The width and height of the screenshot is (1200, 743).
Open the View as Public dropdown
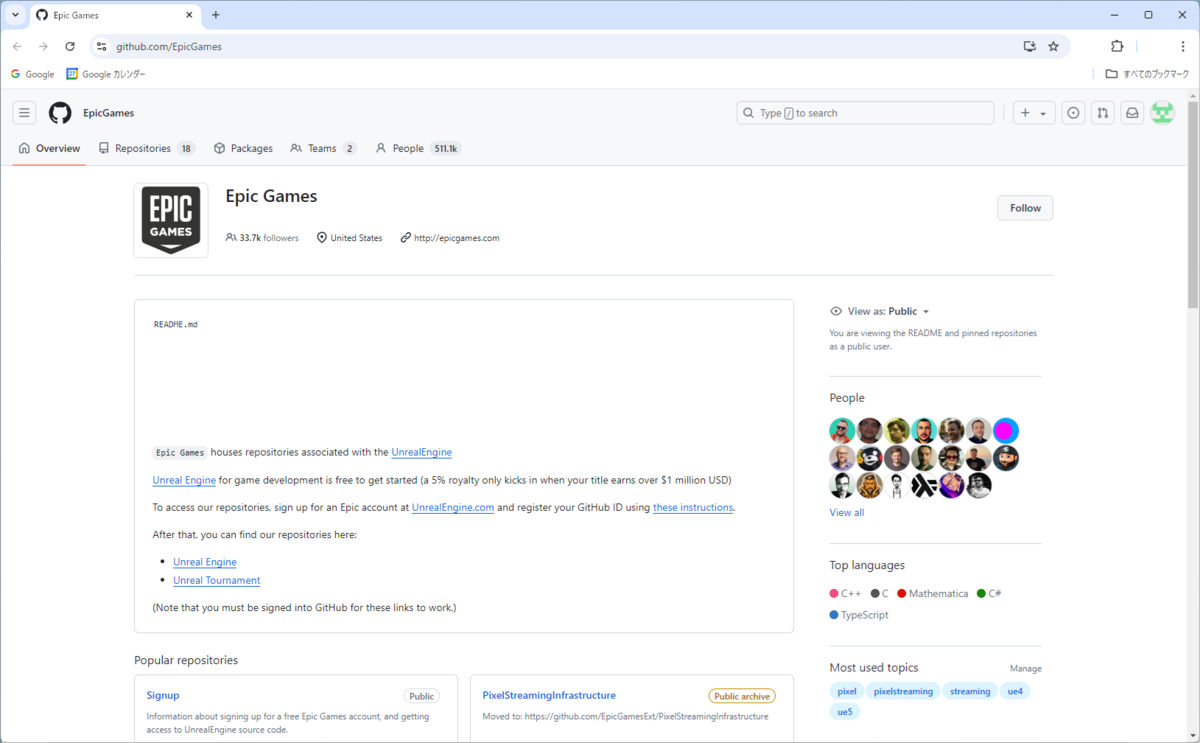click(880, 311)
